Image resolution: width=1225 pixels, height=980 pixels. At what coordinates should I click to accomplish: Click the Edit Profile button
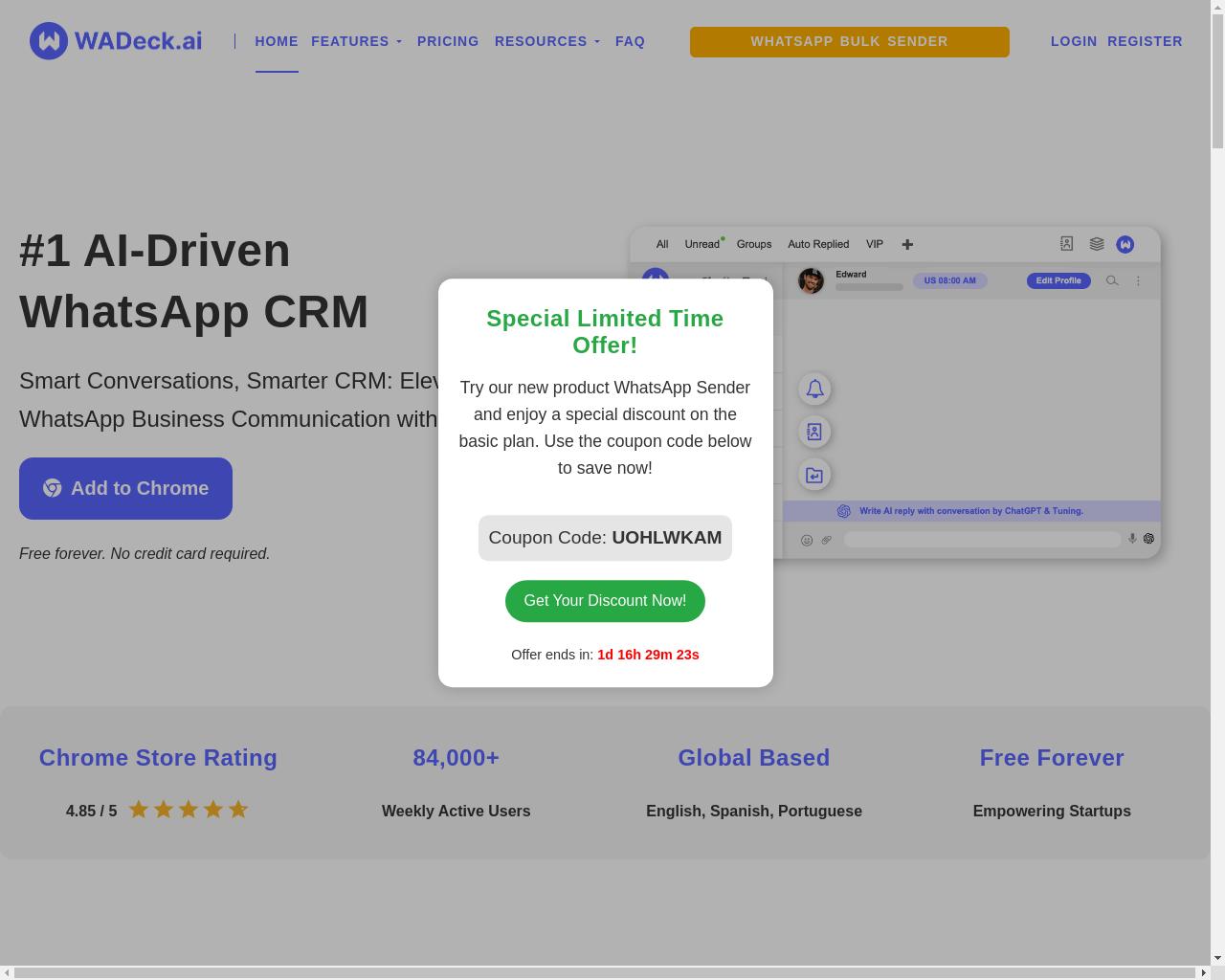1058,280
